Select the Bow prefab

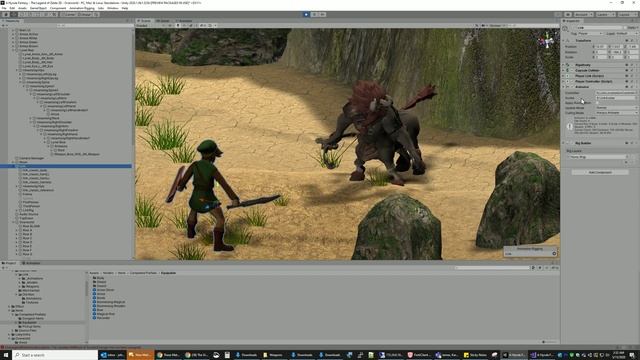point(98,310)
